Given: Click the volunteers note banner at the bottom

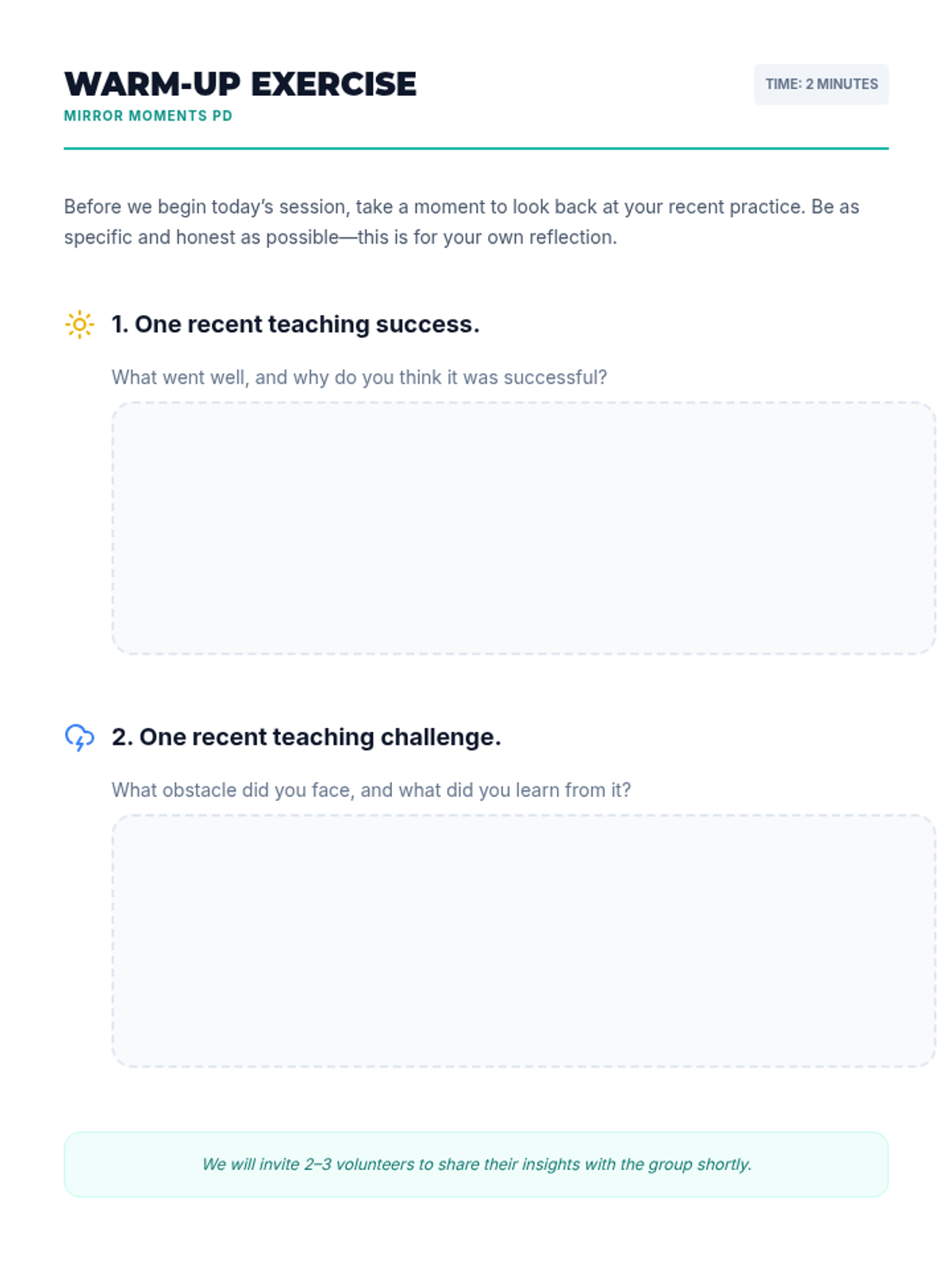Looking at the screenshot, I should (x=476, y=1164).
